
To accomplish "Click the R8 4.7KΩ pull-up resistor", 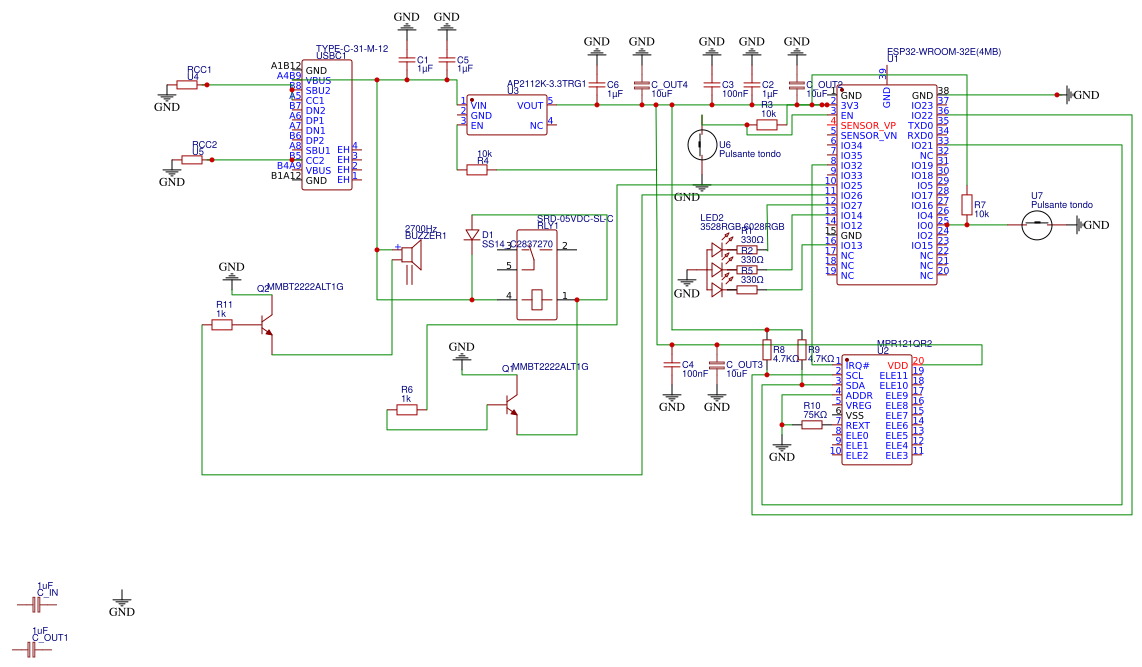I will coord(767,350).
